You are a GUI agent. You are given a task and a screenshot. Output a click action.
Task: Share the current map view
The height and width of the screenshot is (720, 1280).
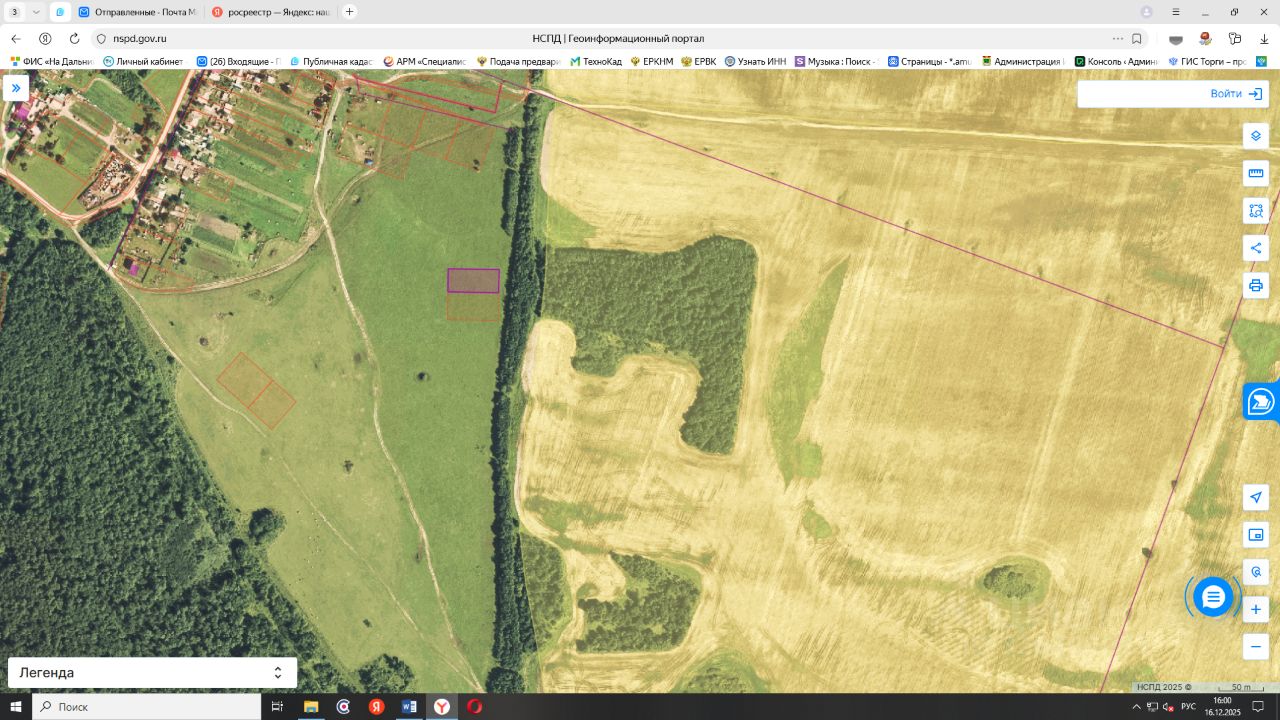tap(1256, 248)
